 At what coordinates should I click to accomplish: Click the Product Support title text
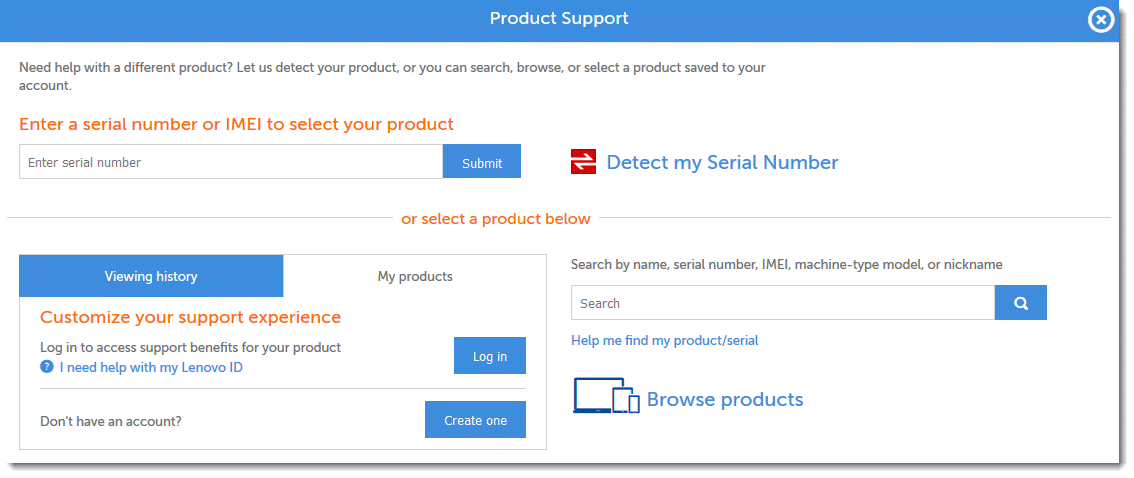coord(559,19)
